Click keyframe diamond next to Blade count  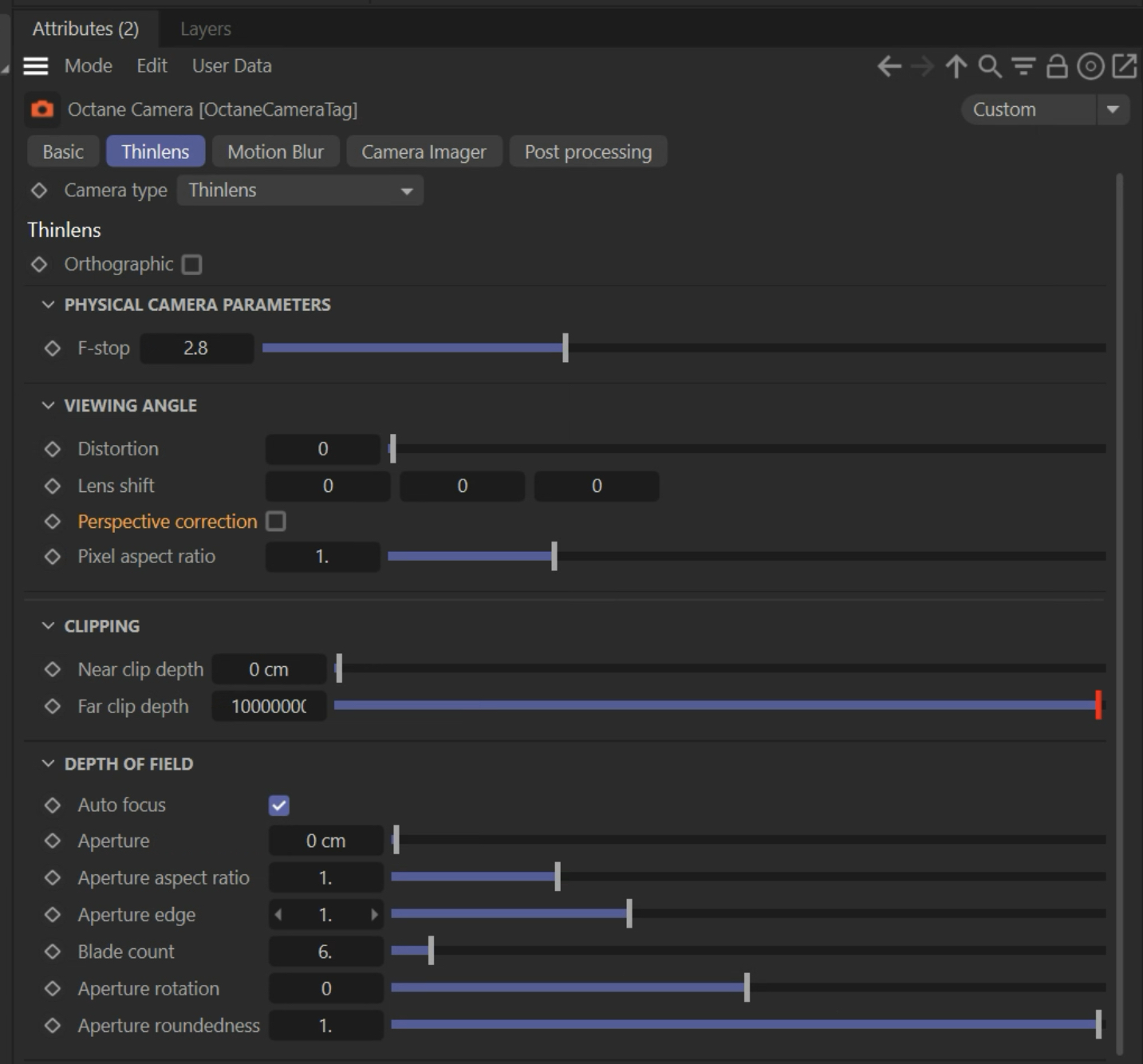pos(53,952)
